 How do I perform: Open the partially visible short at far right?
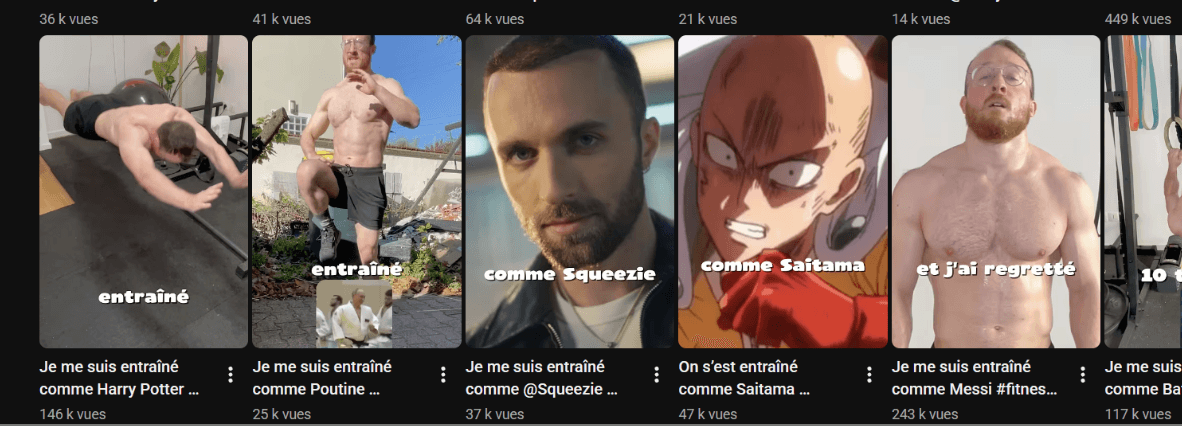click(1144, 192)
